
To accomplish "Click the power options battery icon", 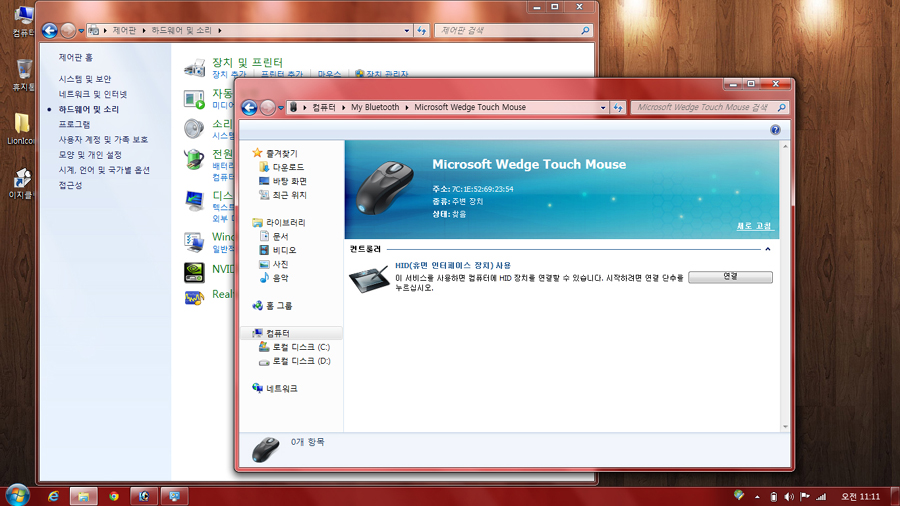I will coord(194,159).
